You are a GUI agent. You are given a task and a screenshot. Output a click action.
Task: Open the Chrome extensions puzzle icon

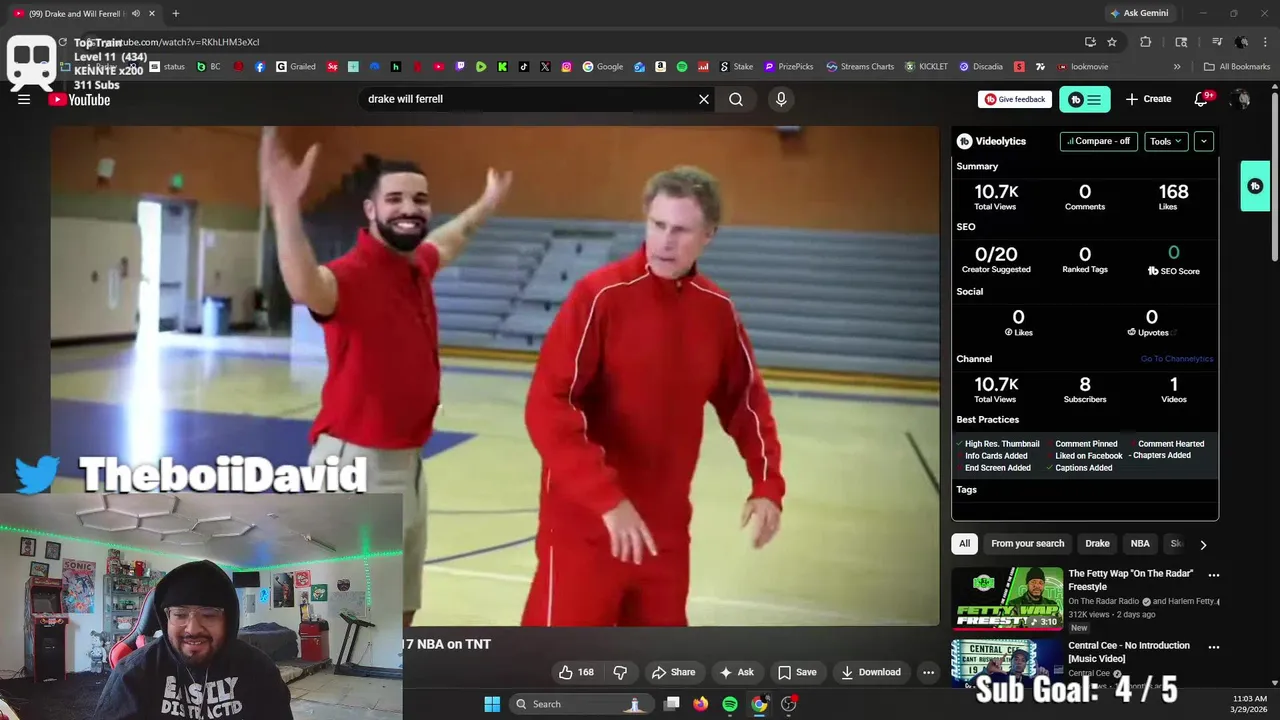[x=1146, y=42]
